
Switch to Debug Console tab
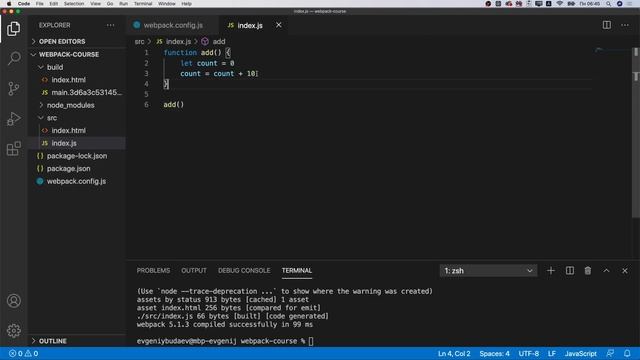coord(244,271)
